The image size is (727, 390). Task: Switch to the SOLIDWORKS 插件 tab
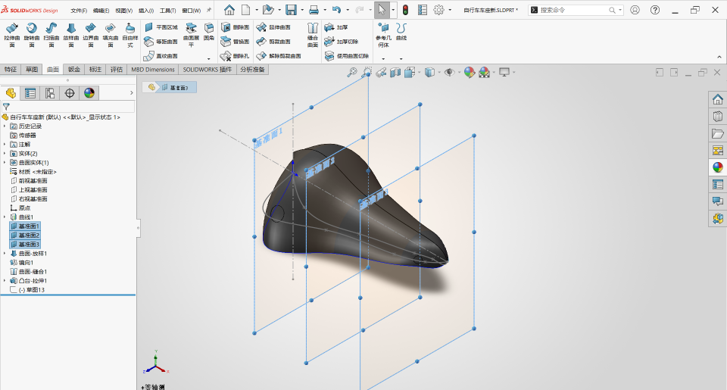tap(207, 70)
